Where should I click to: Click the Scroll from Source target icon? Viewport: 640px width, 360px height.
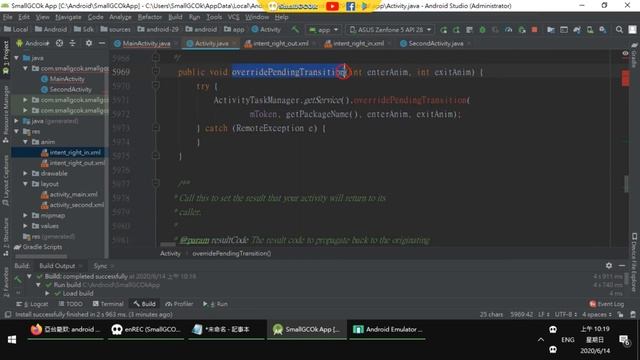59,43
